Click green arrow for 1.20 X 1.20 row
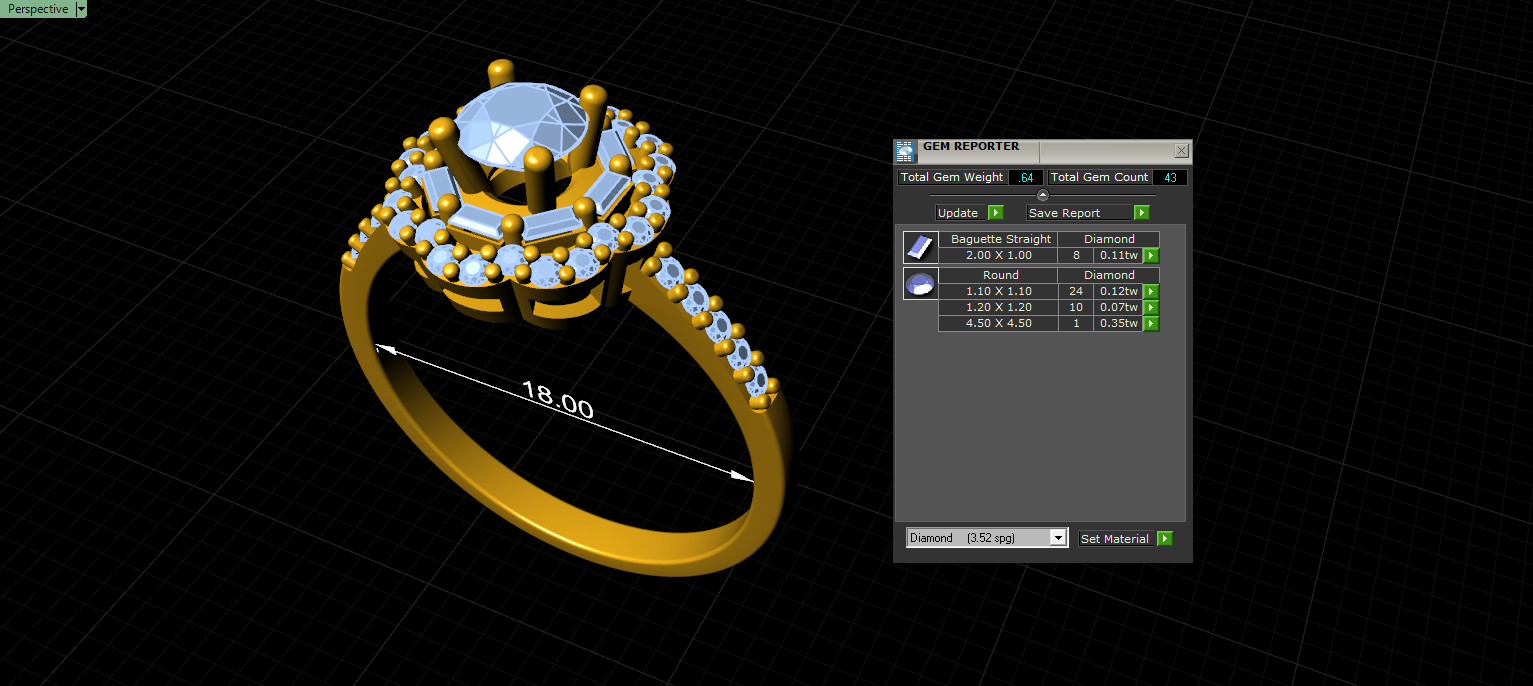Viewport: 1533px width, 686px height. [1151, 308]
